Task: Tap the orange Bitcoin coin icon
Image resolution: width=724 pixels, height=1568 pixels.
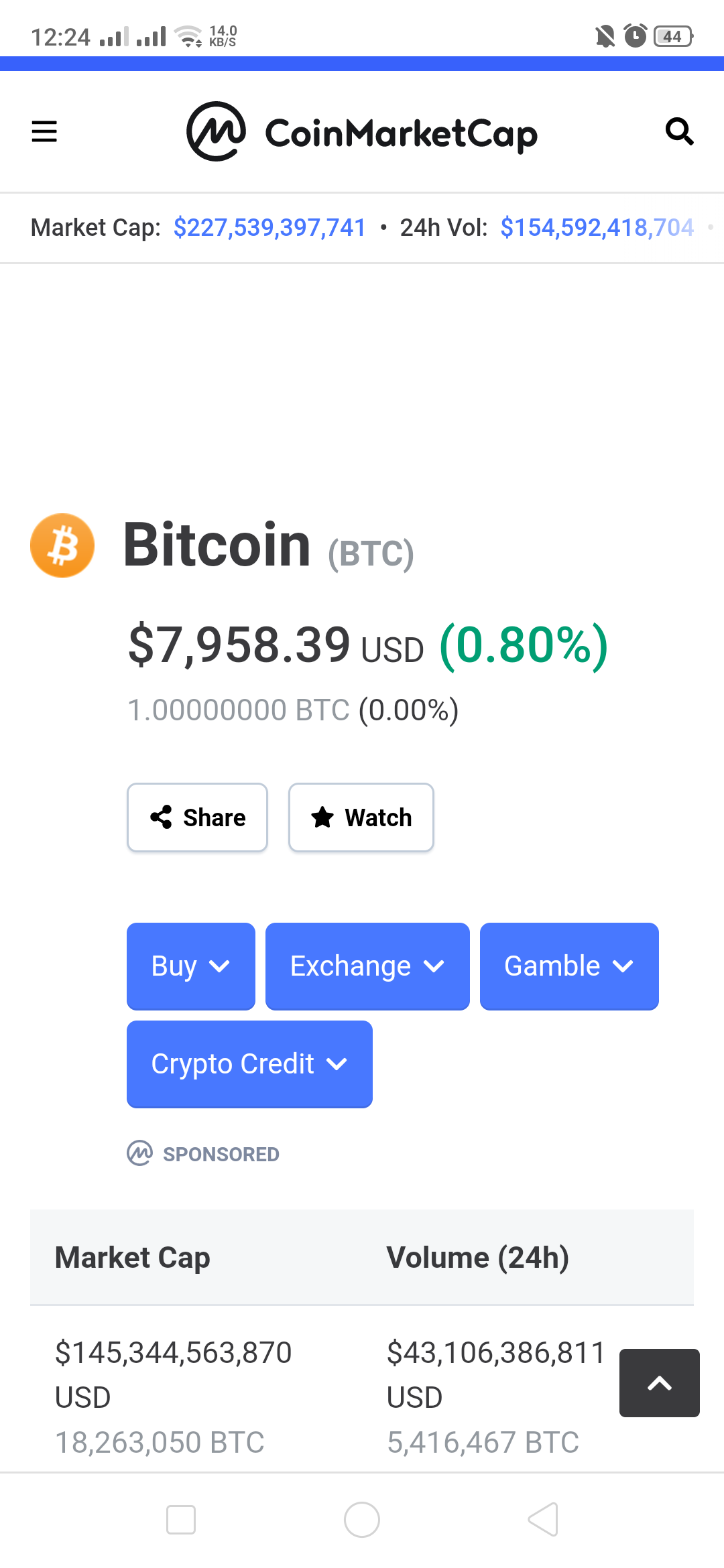Action: click(x=62, y=545)
